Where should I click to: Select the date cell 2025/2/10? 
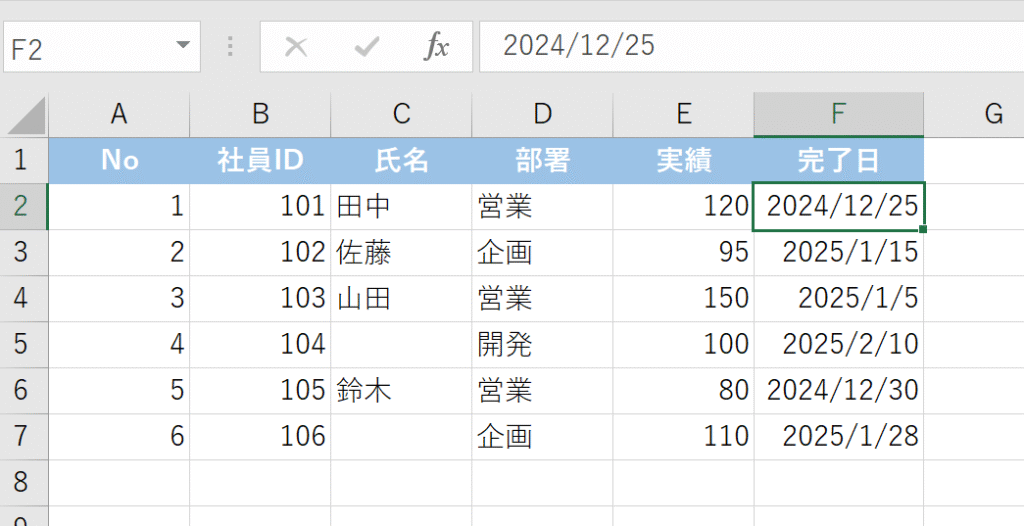838,345
